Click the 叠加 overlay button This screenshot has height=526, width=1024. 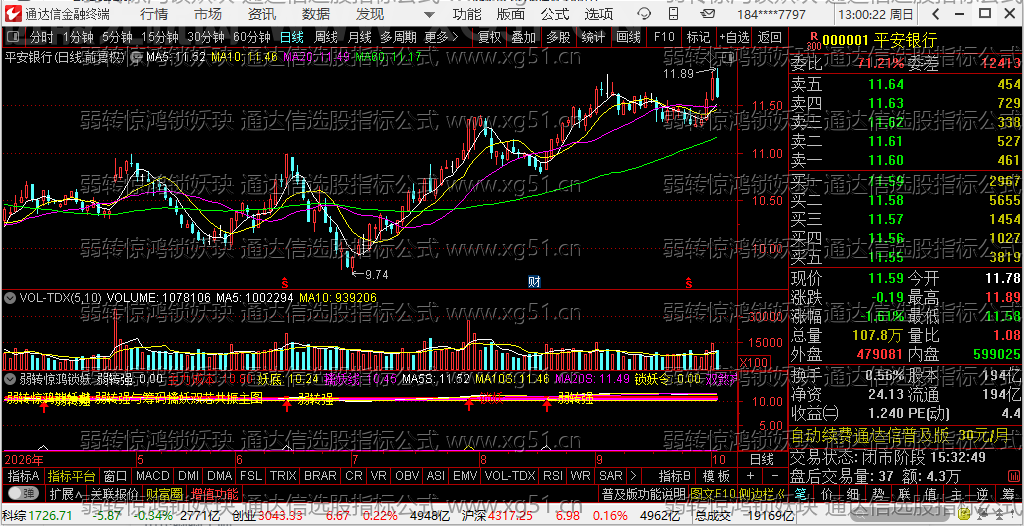click(x=524, y=37)
